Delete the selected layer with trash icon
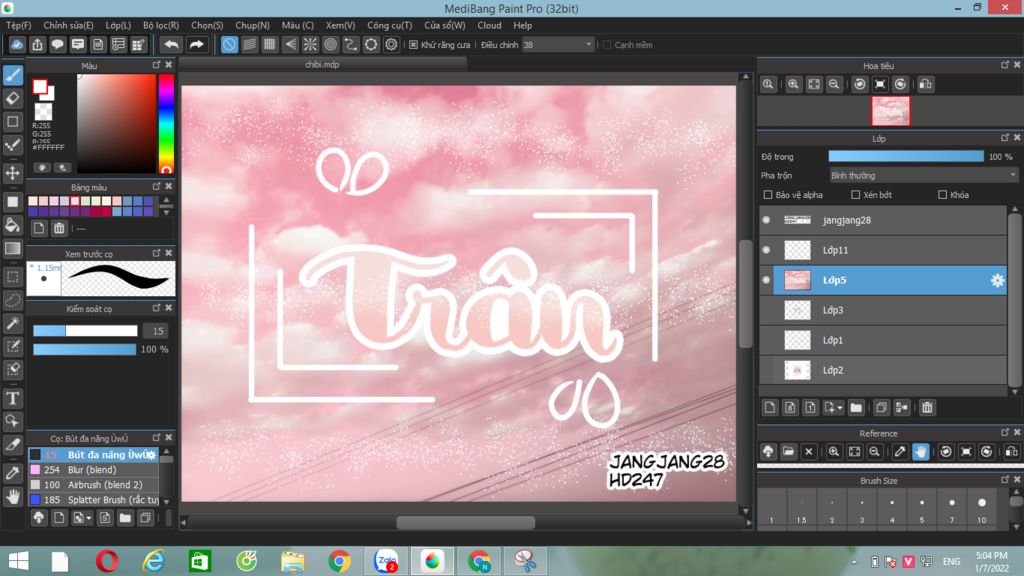 click(x=927, y=408)
